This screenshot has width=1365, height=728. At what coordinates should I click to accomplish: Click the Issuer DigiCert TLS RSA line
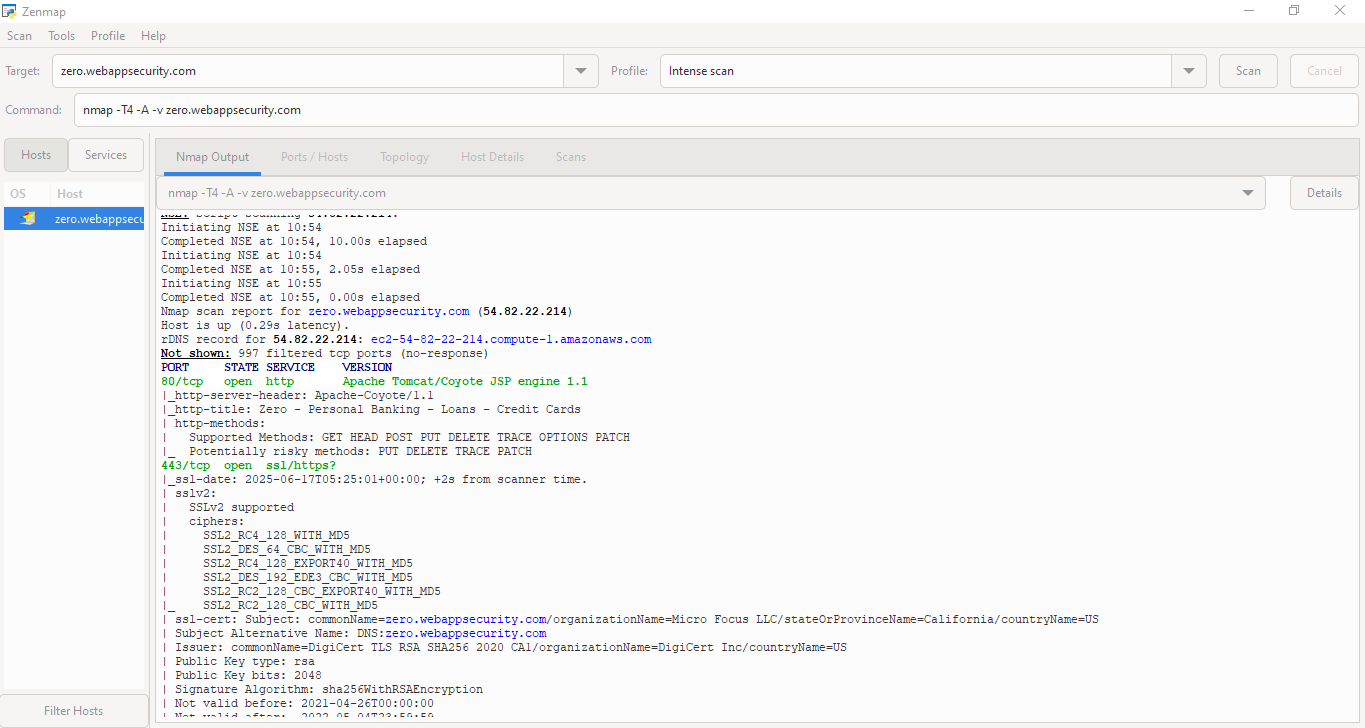coord(511,647)
